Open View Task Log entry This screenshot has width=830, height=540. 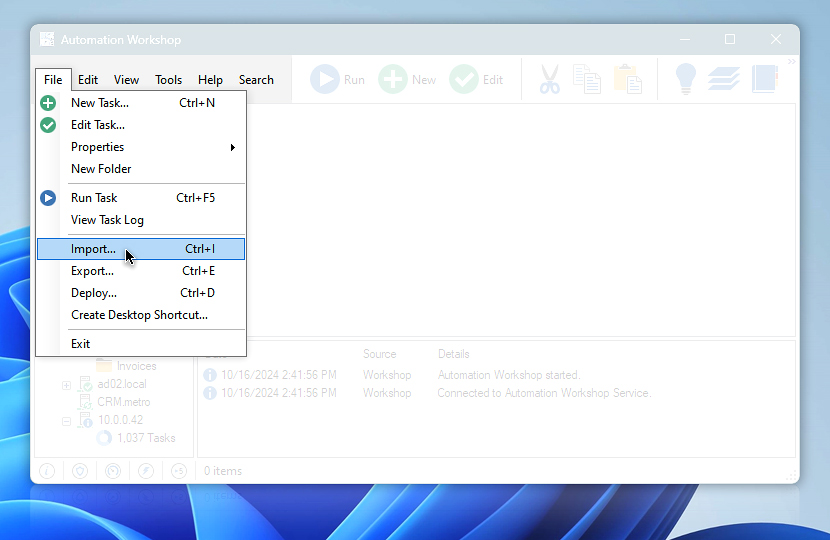(141, 220)
